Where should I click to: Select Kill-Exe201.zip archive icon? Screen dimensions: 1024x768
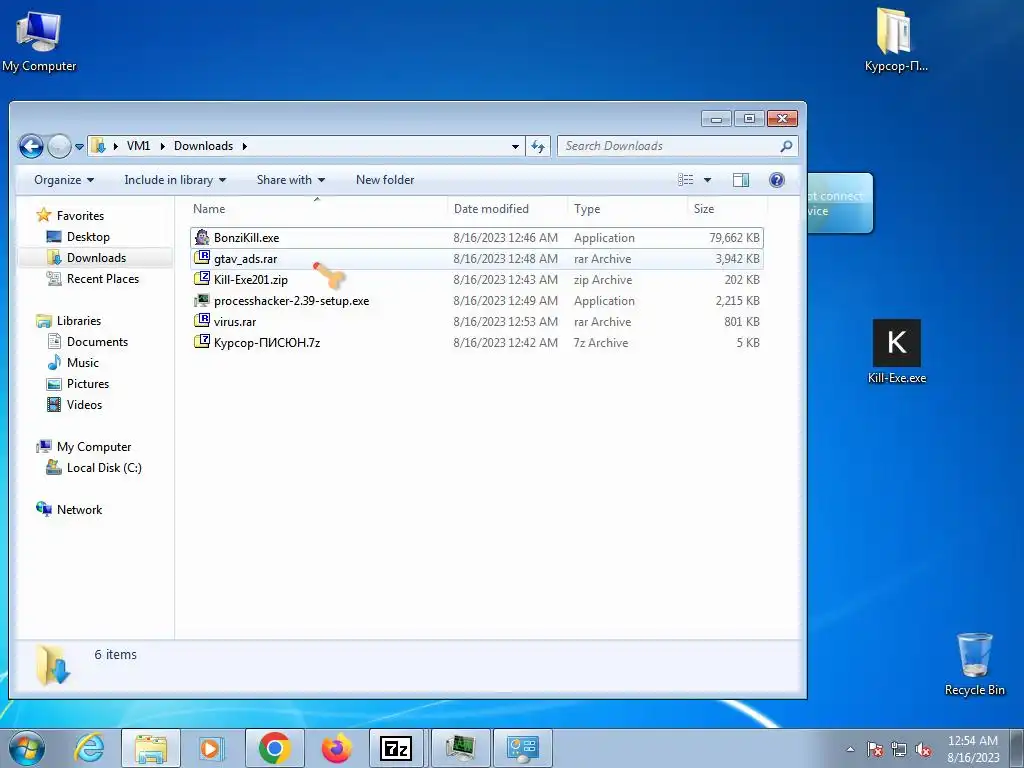coord(202,280)
